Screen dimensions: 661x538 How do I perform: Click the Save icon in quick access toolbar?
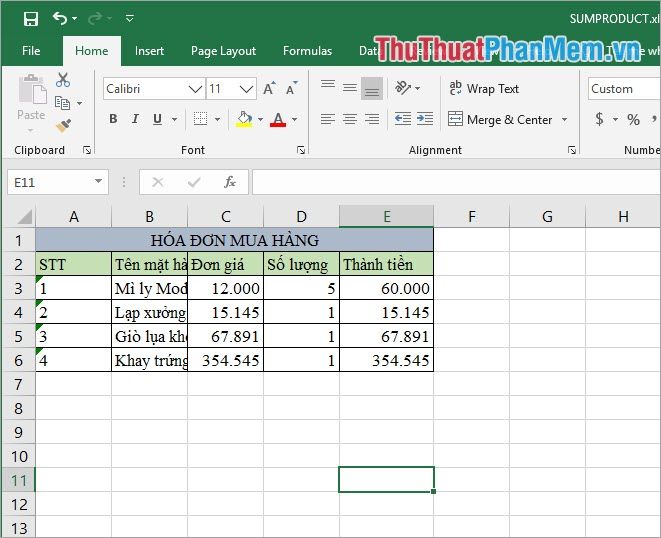(31, 19)
